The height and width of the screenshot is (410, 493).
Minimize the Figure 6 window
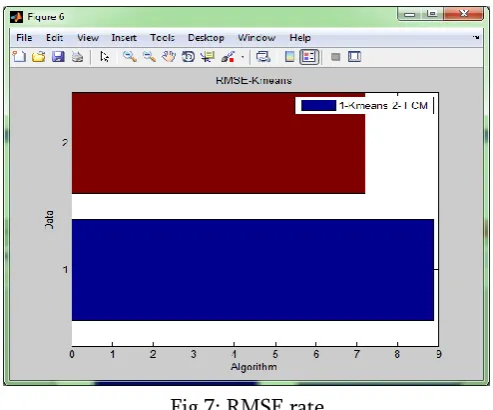click(x=410, y=14)
